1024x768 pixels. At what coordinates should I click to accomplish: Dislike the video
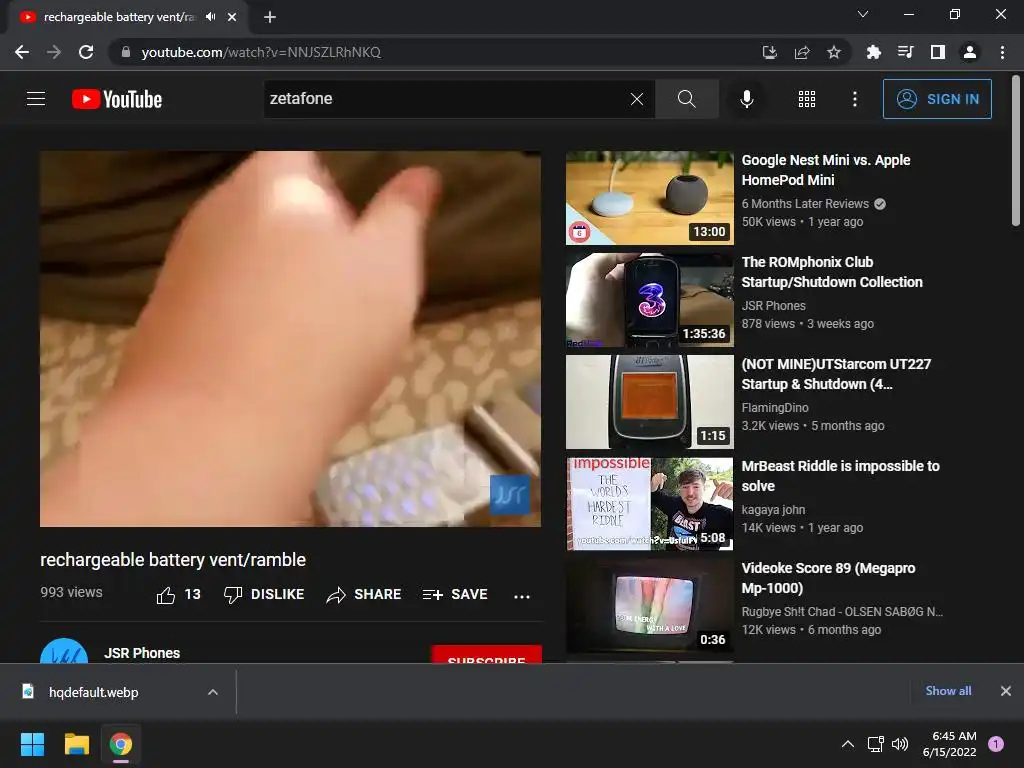(264, 594)
